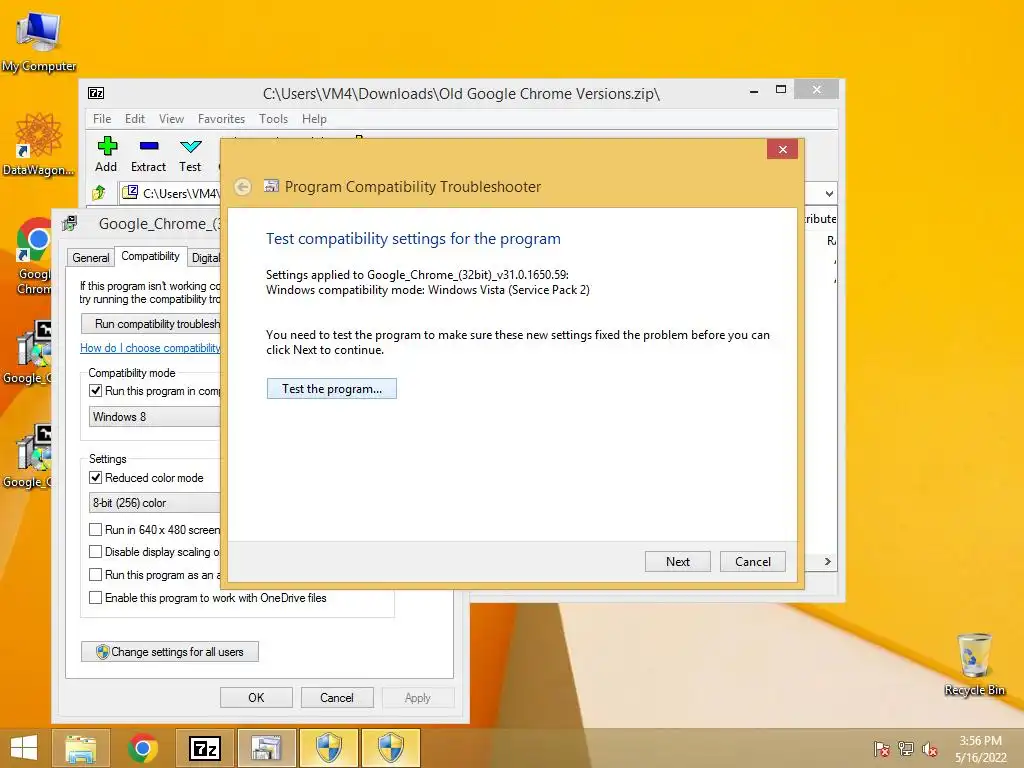
Task: Select the Google Chrome desktop shortcut
Action: click(x=34, y=256)
